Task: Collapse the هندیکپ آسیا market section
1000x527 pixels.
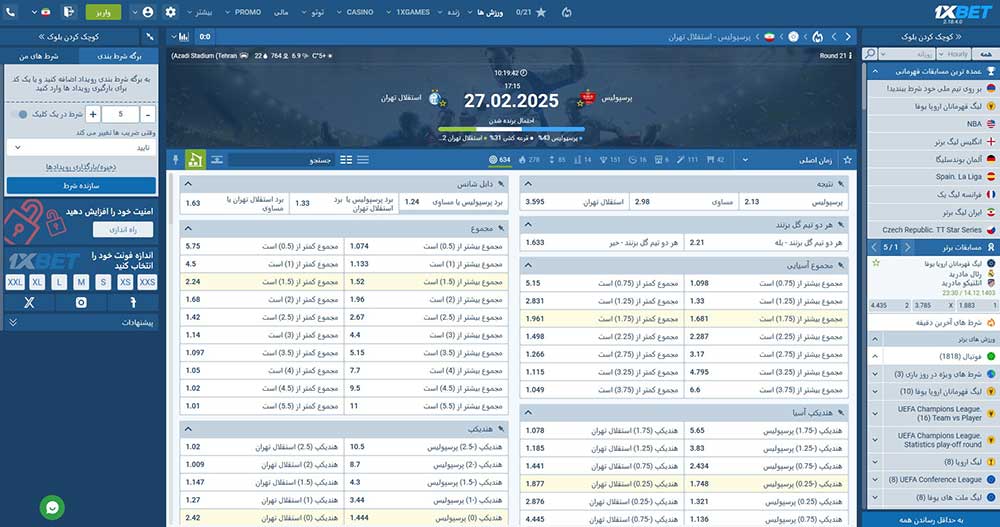Action: click(x=528, y=413)
